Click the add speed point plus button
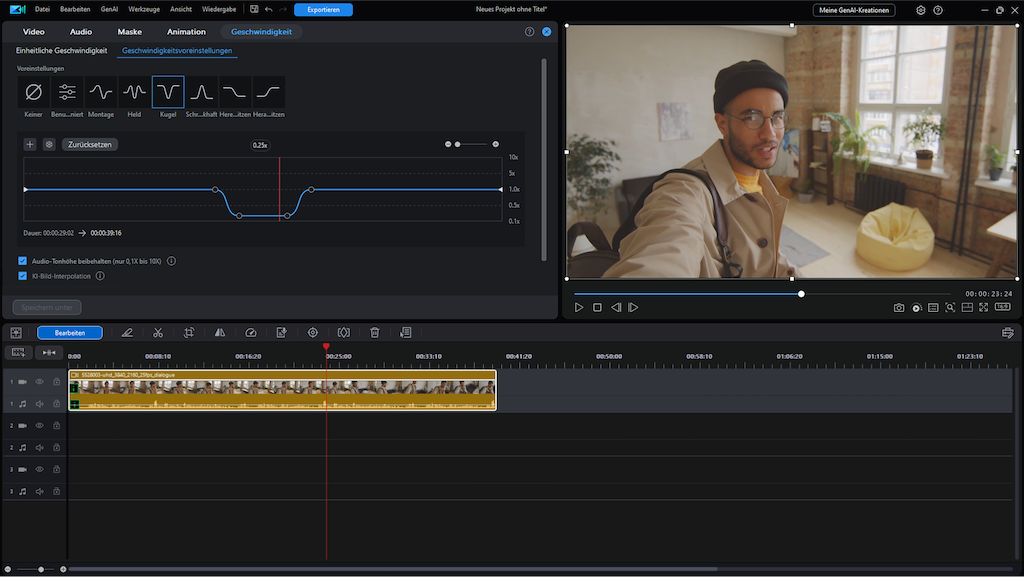Image resolution: width=1024 pixels, height=577 pixels. (x=30, y=144)
